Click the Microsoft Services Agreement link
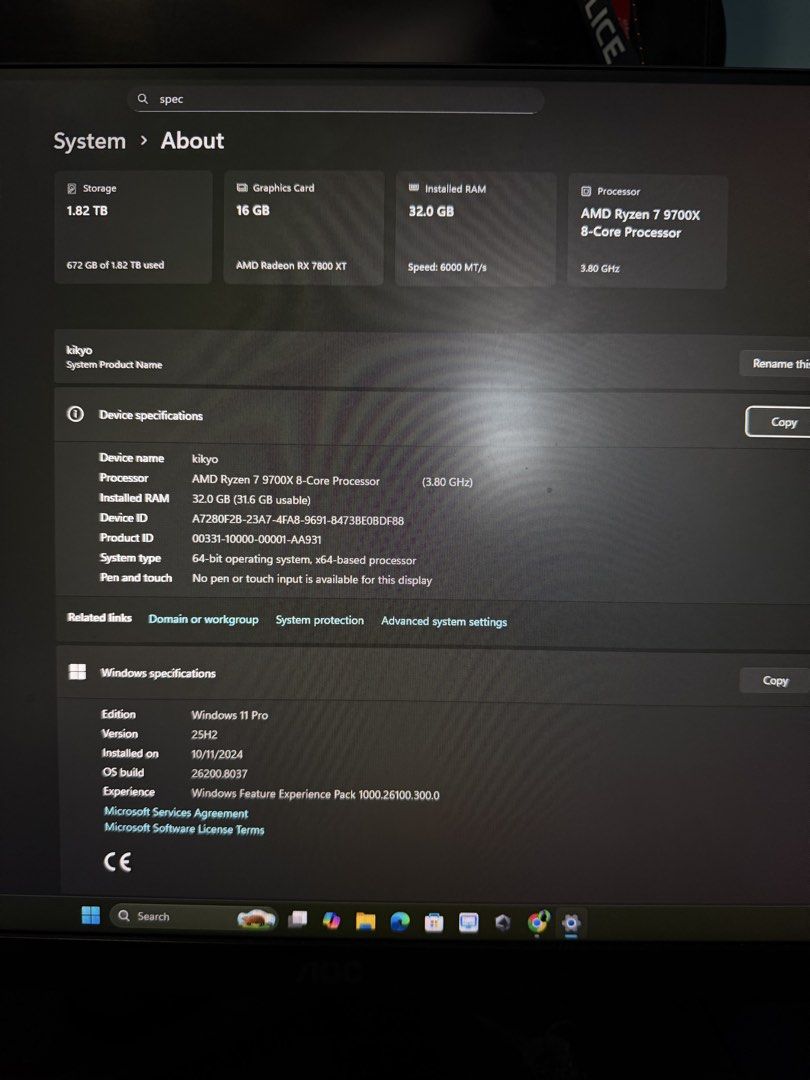Viewport: 810px width, 1080px height. pos(174,813)
